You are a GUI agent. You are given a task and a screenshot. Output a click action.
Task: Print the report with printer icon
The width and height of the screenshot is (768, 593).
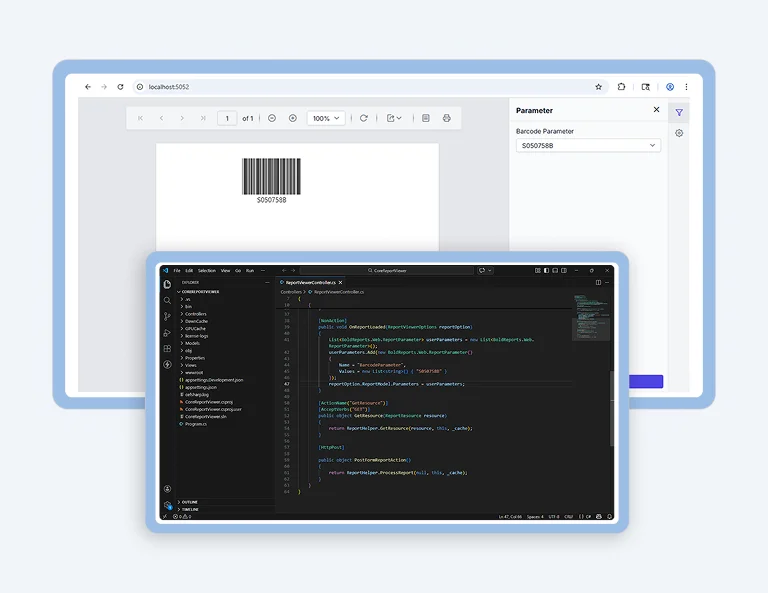point(447,118)
